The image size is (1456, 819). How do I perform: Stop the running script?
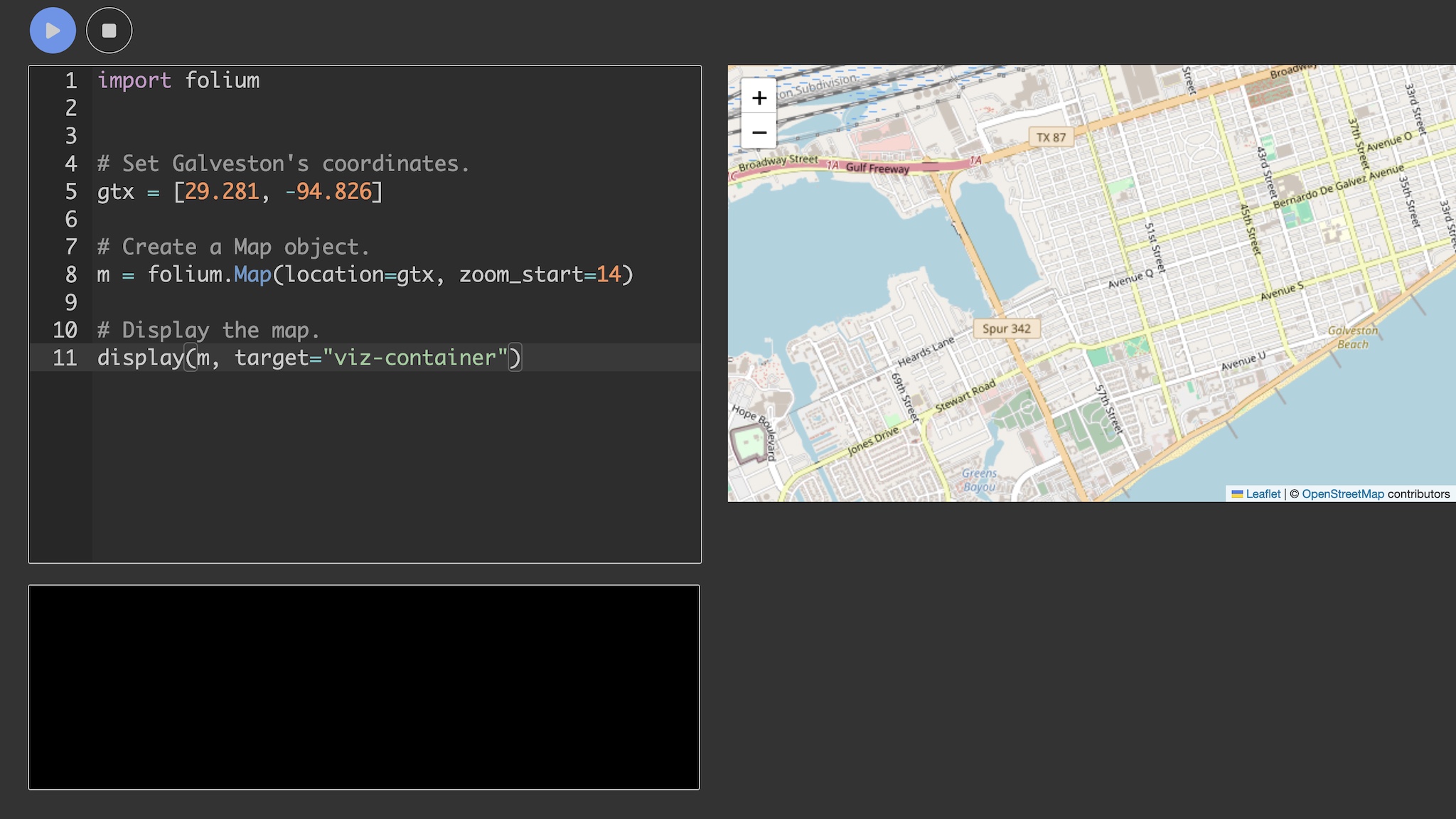(x=109, y=30)
